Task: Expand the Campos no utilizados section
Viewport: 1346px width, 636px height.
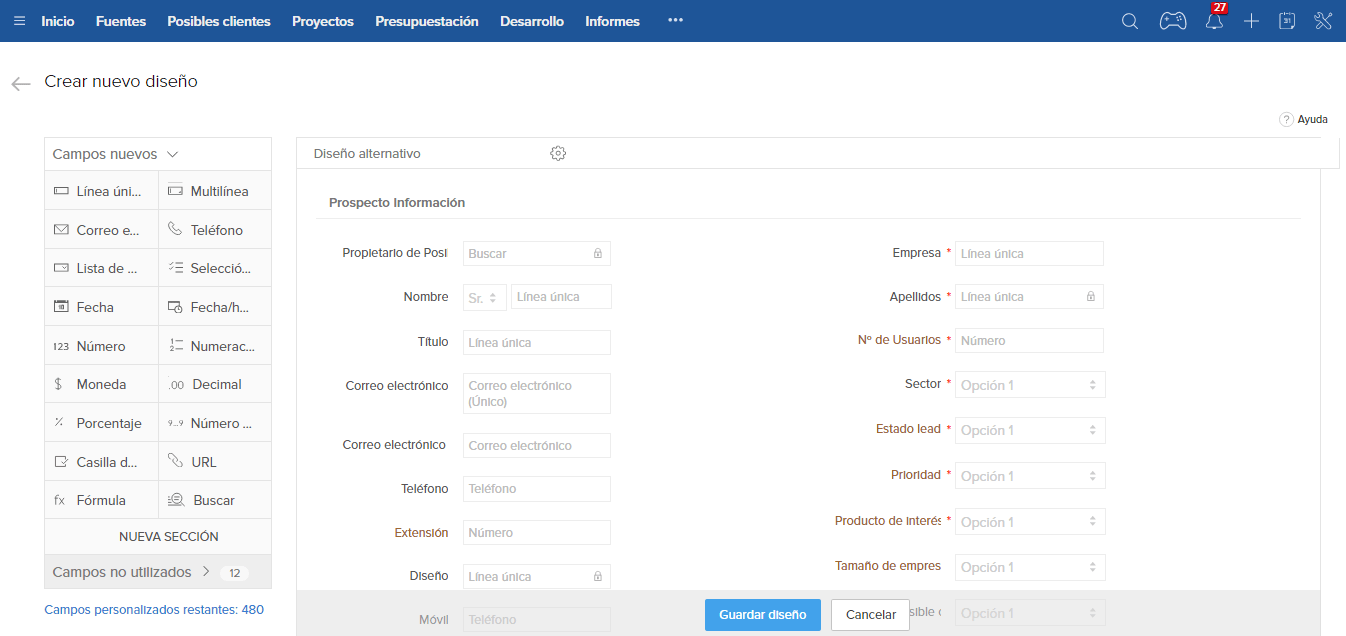Action: (x=130, y=572)
